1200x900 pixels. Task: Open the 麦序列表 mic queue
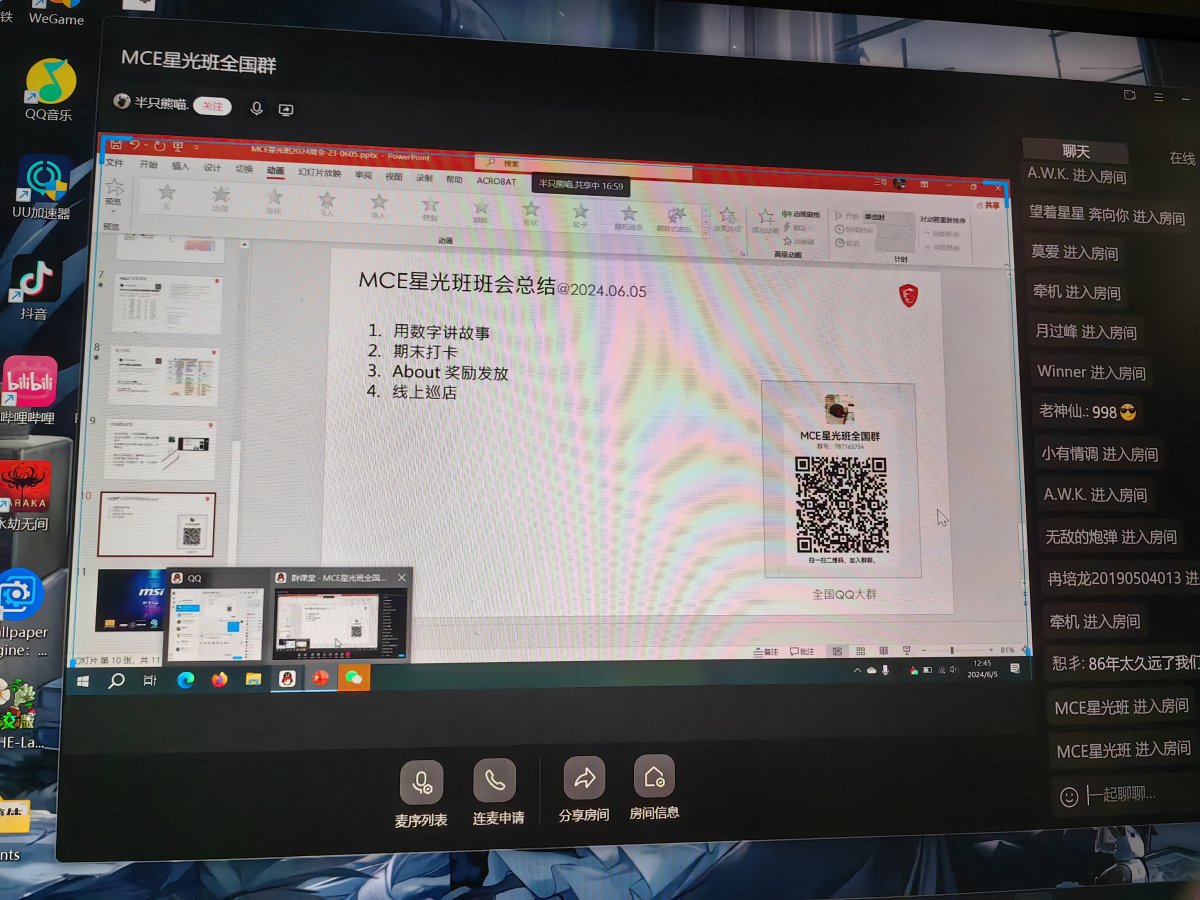[x=421, y=792]
